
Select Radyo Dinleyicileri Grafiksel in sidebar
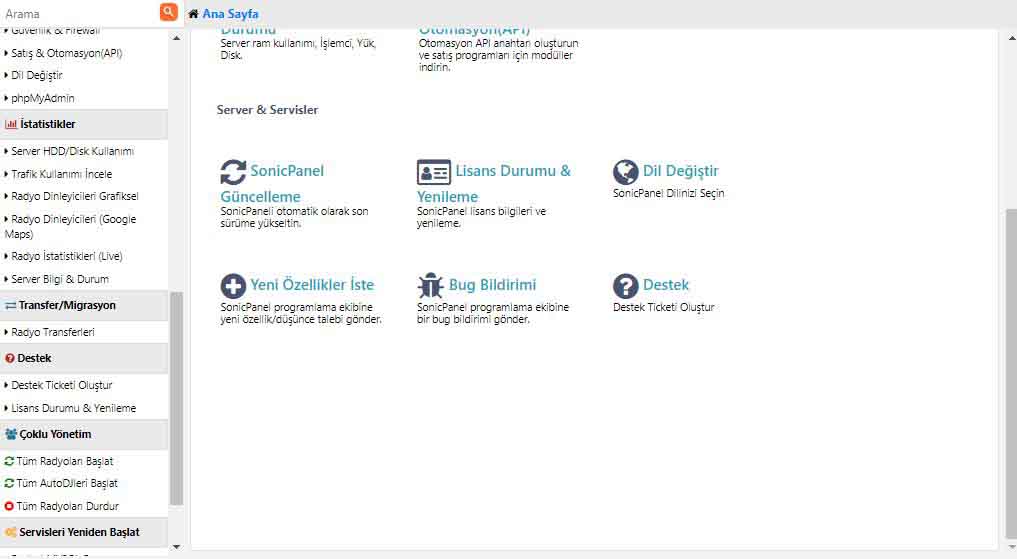(75, 196)
